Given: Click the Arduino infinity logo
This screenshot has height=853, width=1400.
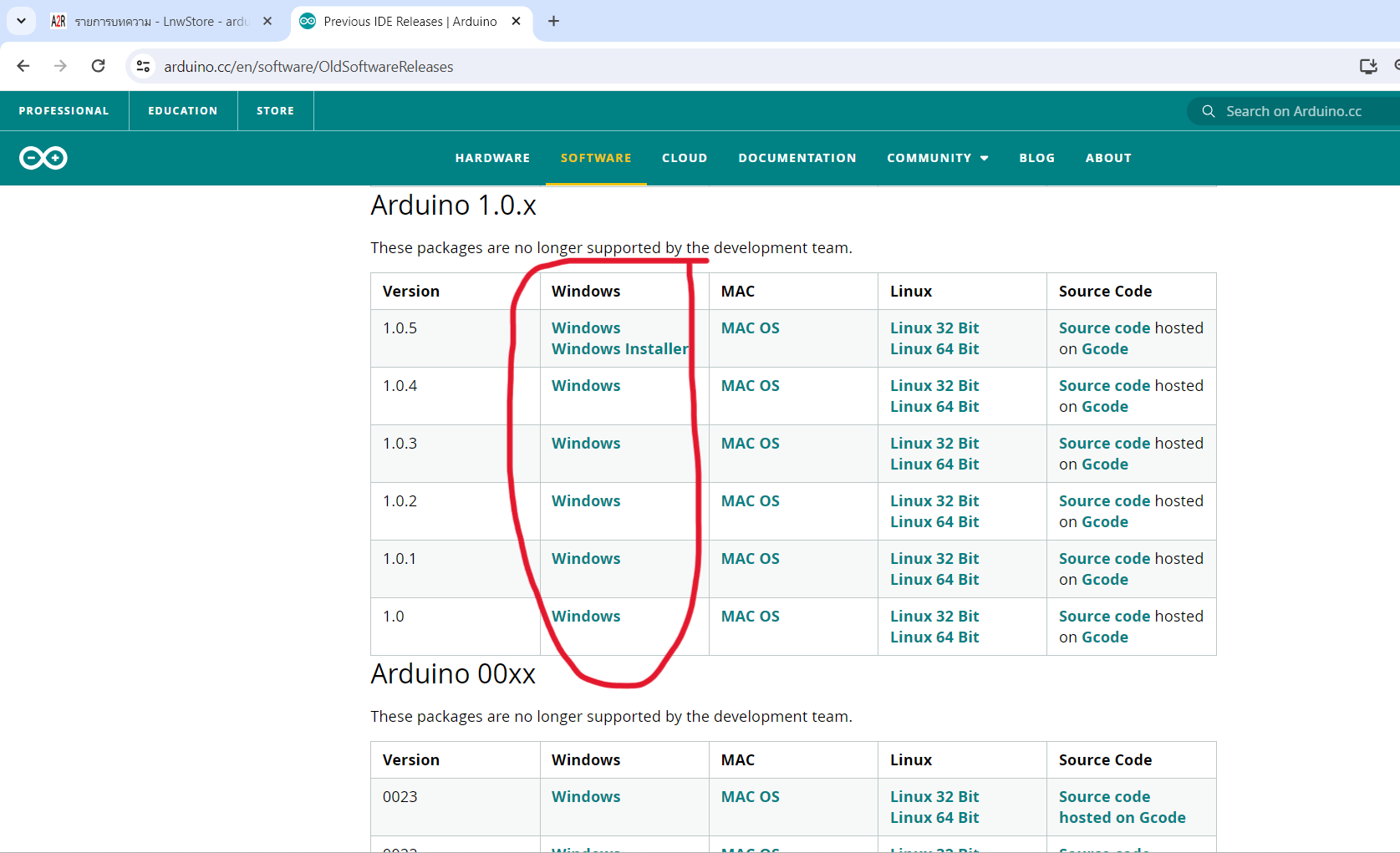Looking at the screenshot, I should point(43,158).
